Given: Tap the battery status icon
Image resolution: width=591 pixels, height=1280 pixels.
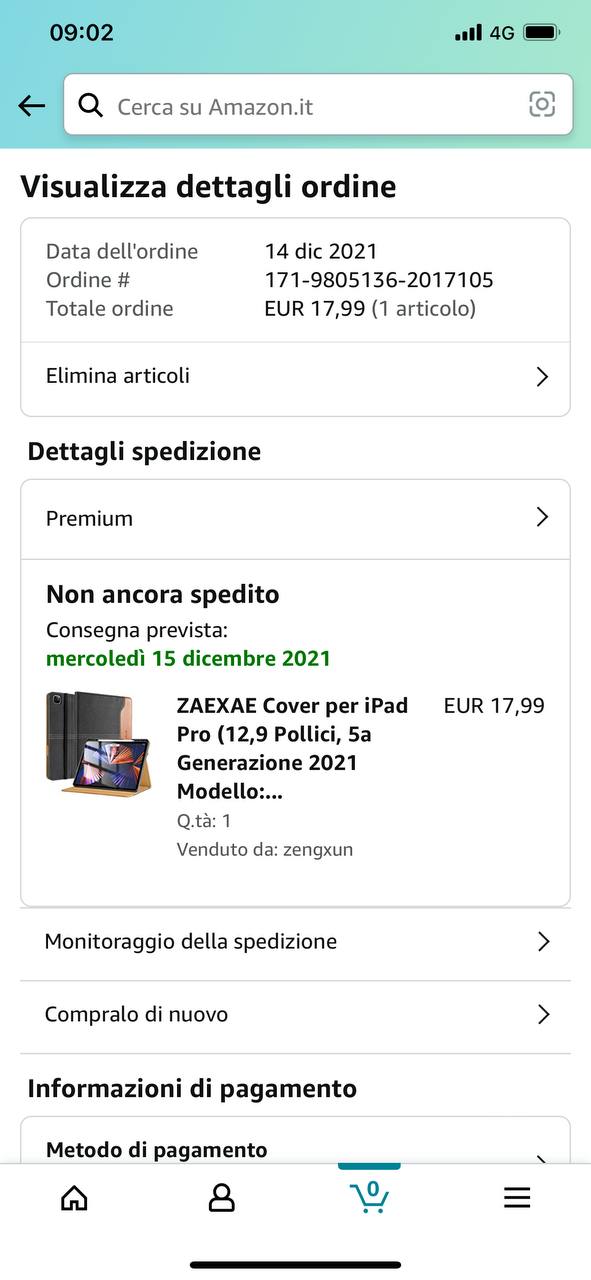Looking at the screenshot, I should (542, 33).
